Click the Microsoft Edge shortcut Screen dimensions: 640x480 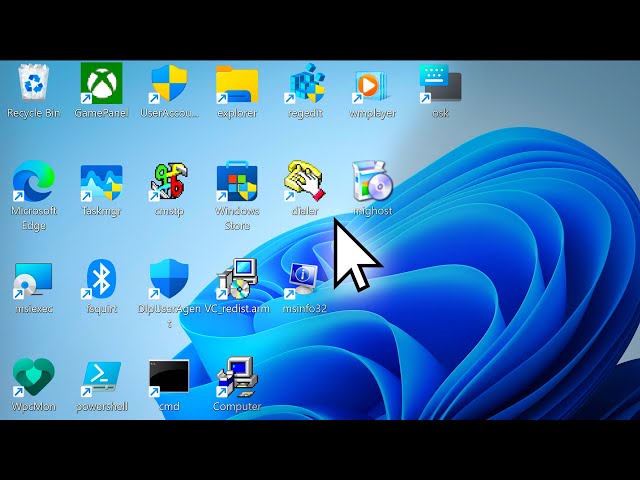[x=33, y=181]
